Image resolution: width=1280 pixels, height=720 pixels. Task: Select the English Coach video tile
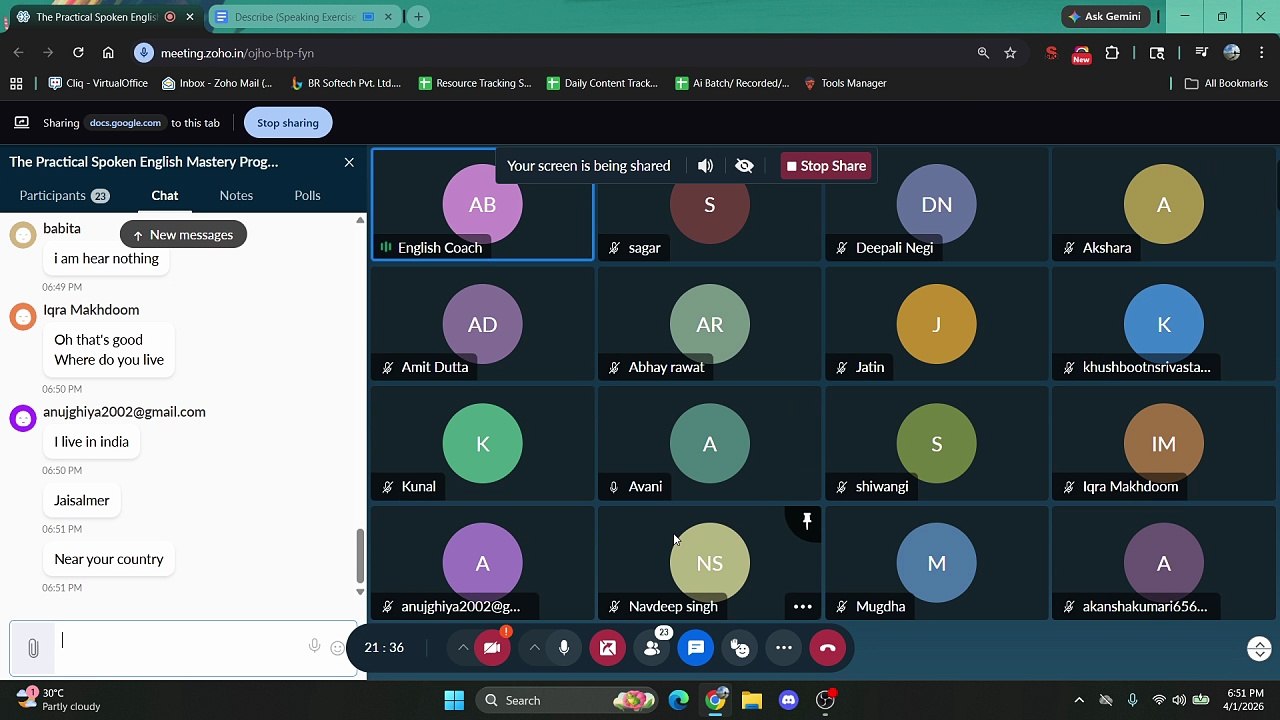(x=482, y=204)
